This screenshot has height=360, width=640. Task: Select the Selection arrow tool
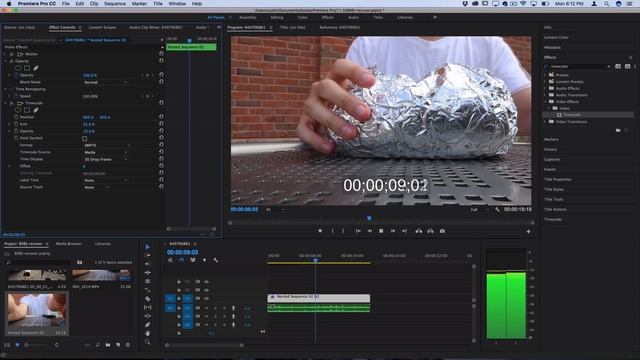[x=147, y=247]
